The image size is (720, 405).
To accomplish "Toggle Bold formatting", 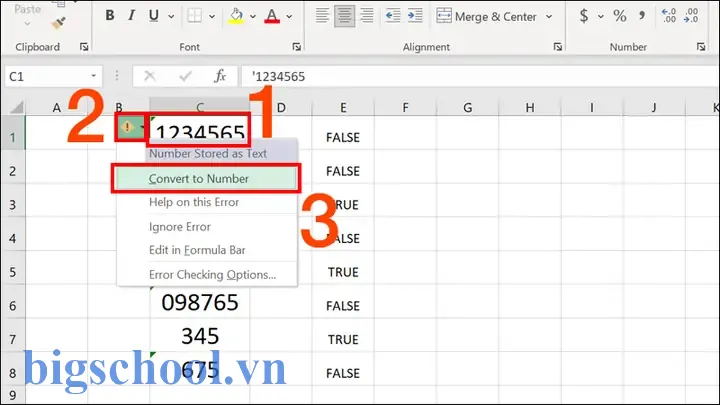I will pos(110,16).
